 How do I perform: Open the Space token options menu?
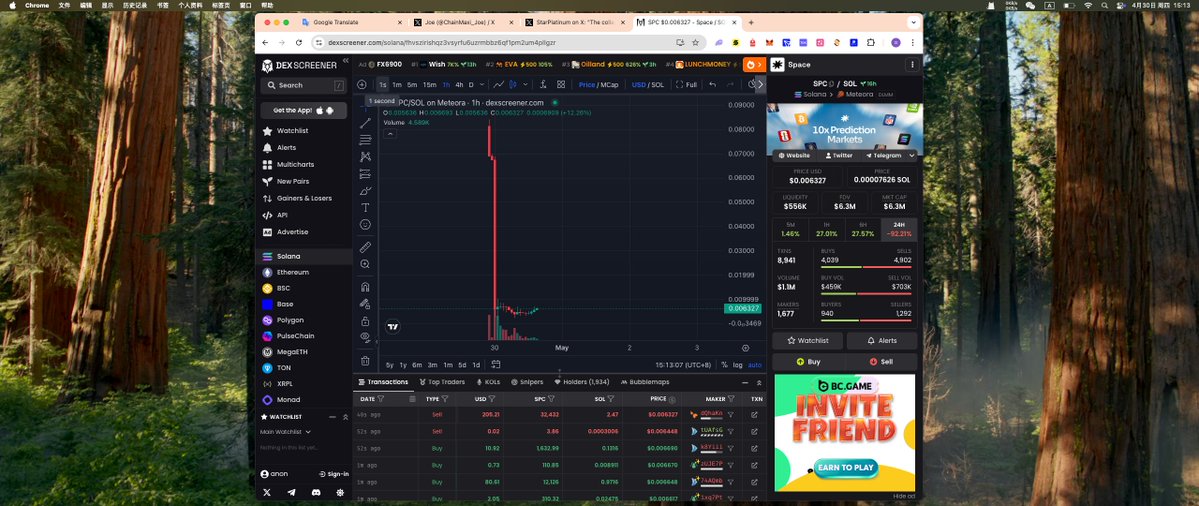(x=911, y=65)
